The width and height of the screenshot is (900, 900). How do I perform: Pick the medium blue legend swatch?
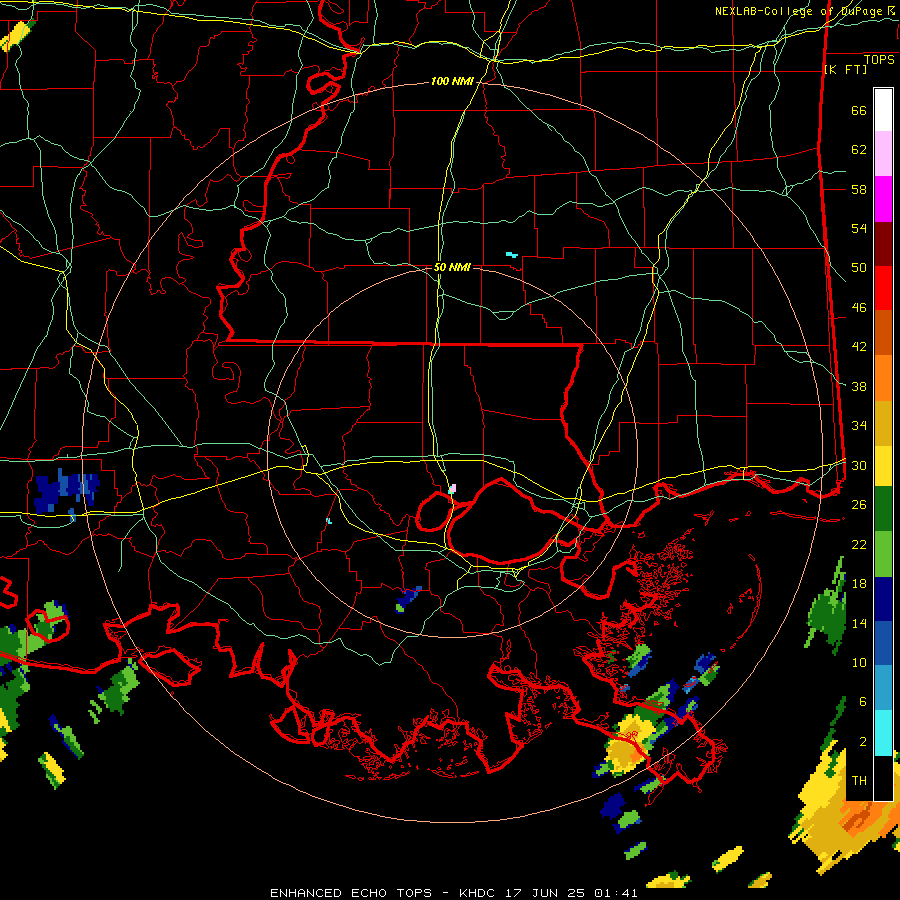coord(883,643)
